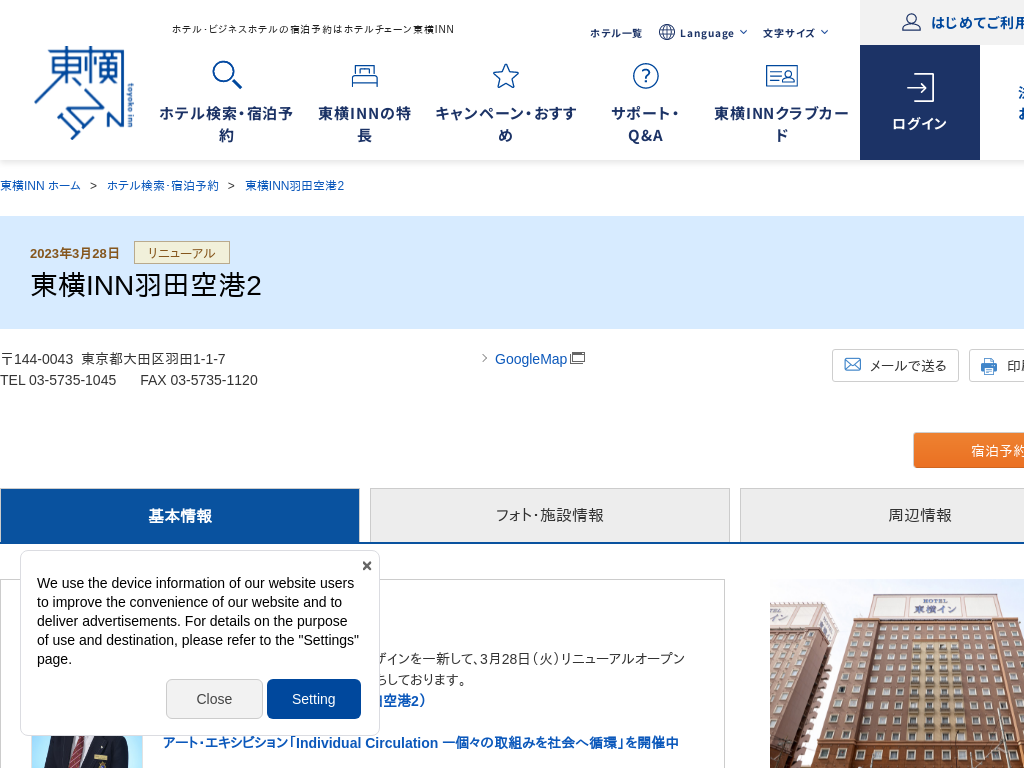The height and width of the screenshot is (768, 1024).
Task: Select the 基本情報 tab
Action: click(180, 515)
